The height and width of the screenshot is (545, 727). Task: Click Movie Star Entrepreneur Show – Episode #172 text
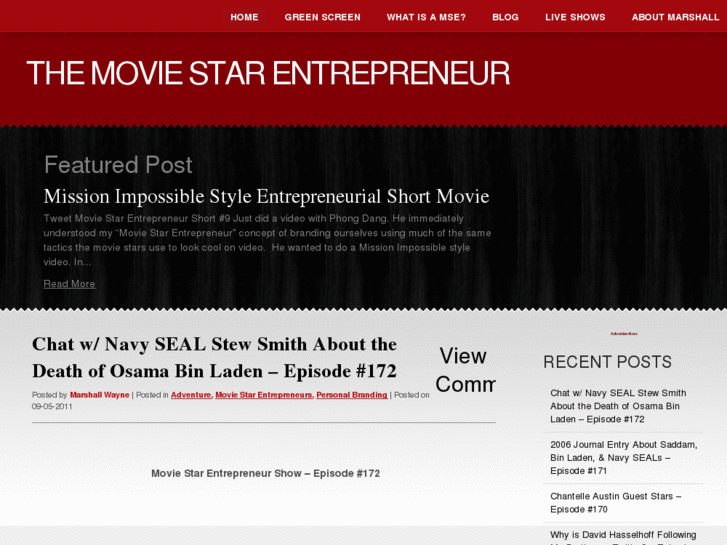tap(266, 474)
